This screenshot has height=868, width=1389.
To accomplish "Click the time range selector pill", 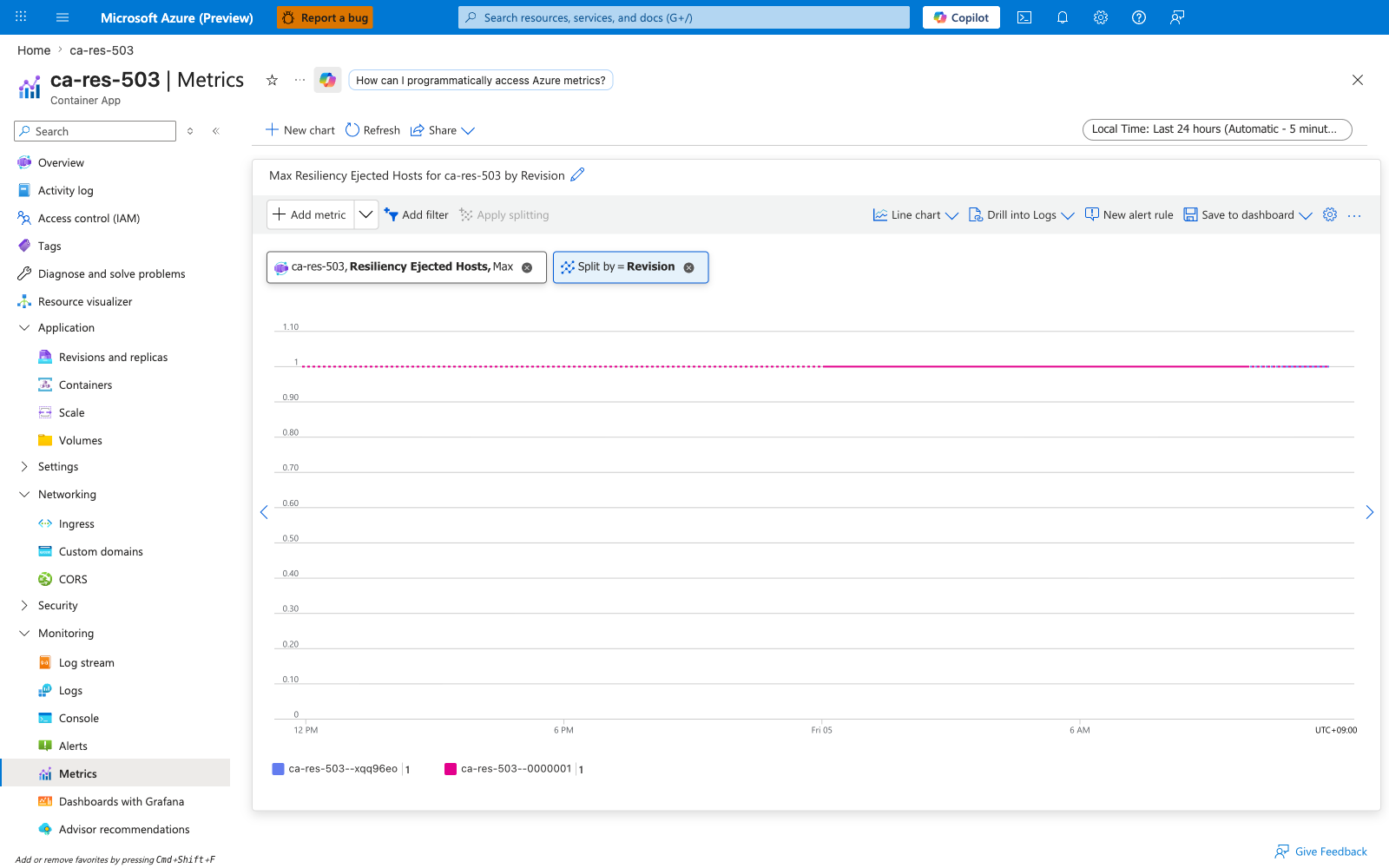I will coord(1217,129).
